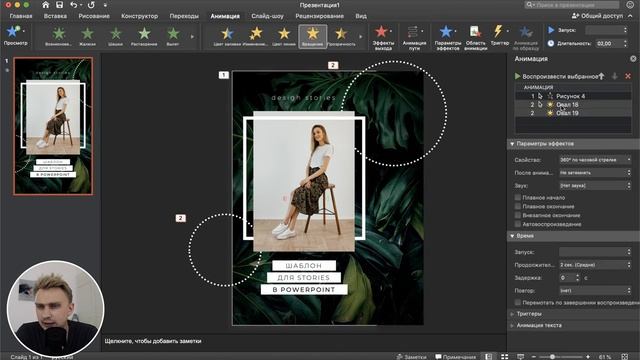Click Заметки in status bar
This screenshot has width=640, height=360.
coord(412,357)
